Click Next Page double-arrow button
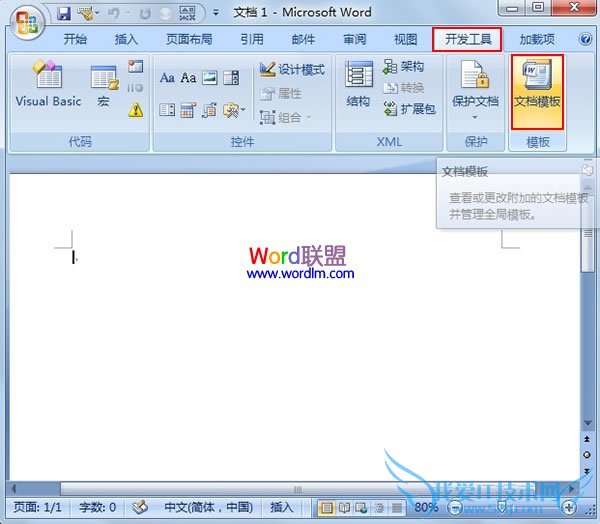This screenshot has width=600, height=524. coord(587,471)
